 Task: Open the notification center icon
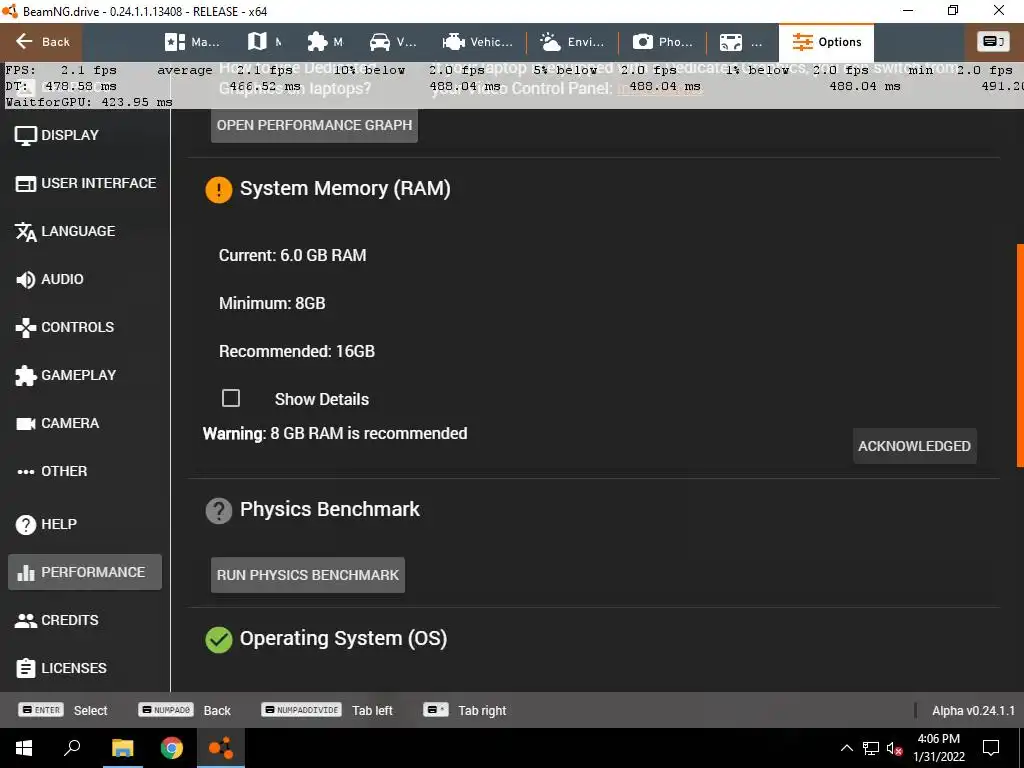(991, 748)
